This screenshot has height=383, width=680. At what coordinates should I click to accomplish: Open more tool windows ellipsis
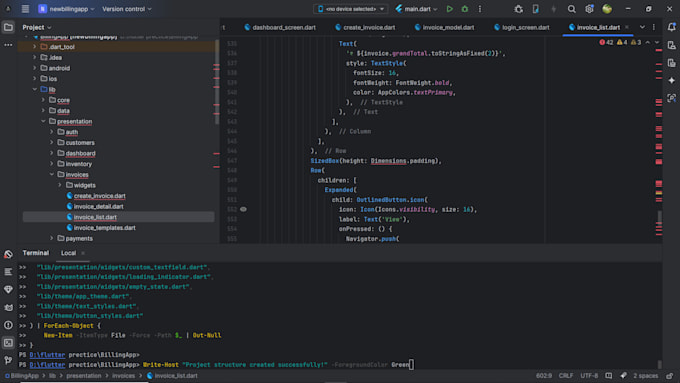click(8, 45)
